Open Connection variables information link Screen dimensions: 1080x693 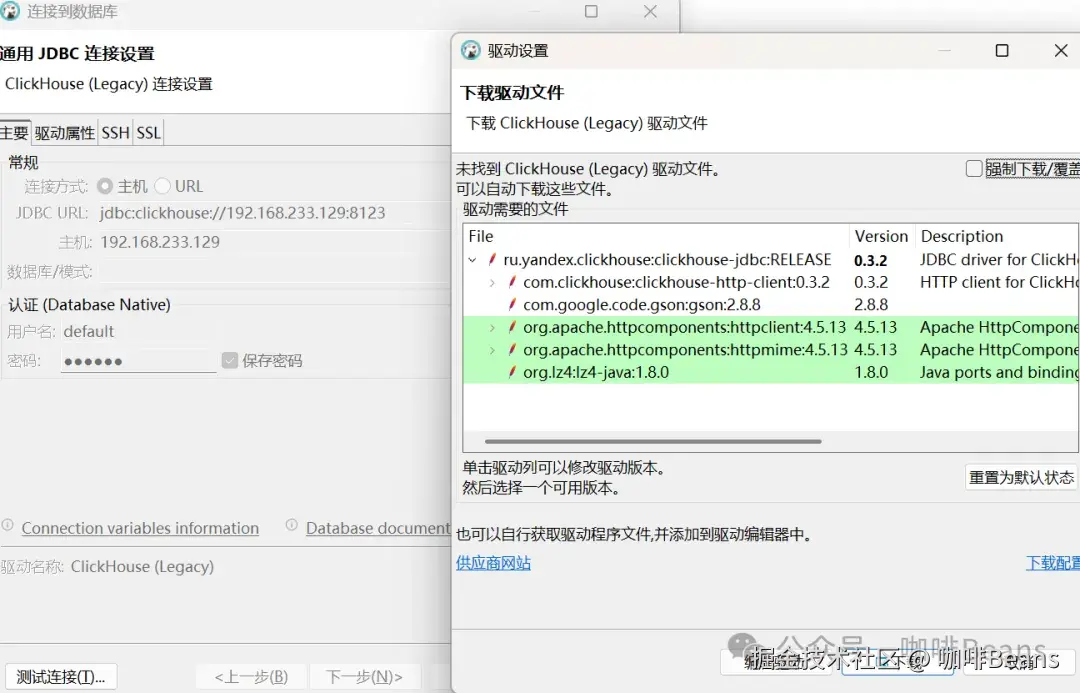(140, 528)
